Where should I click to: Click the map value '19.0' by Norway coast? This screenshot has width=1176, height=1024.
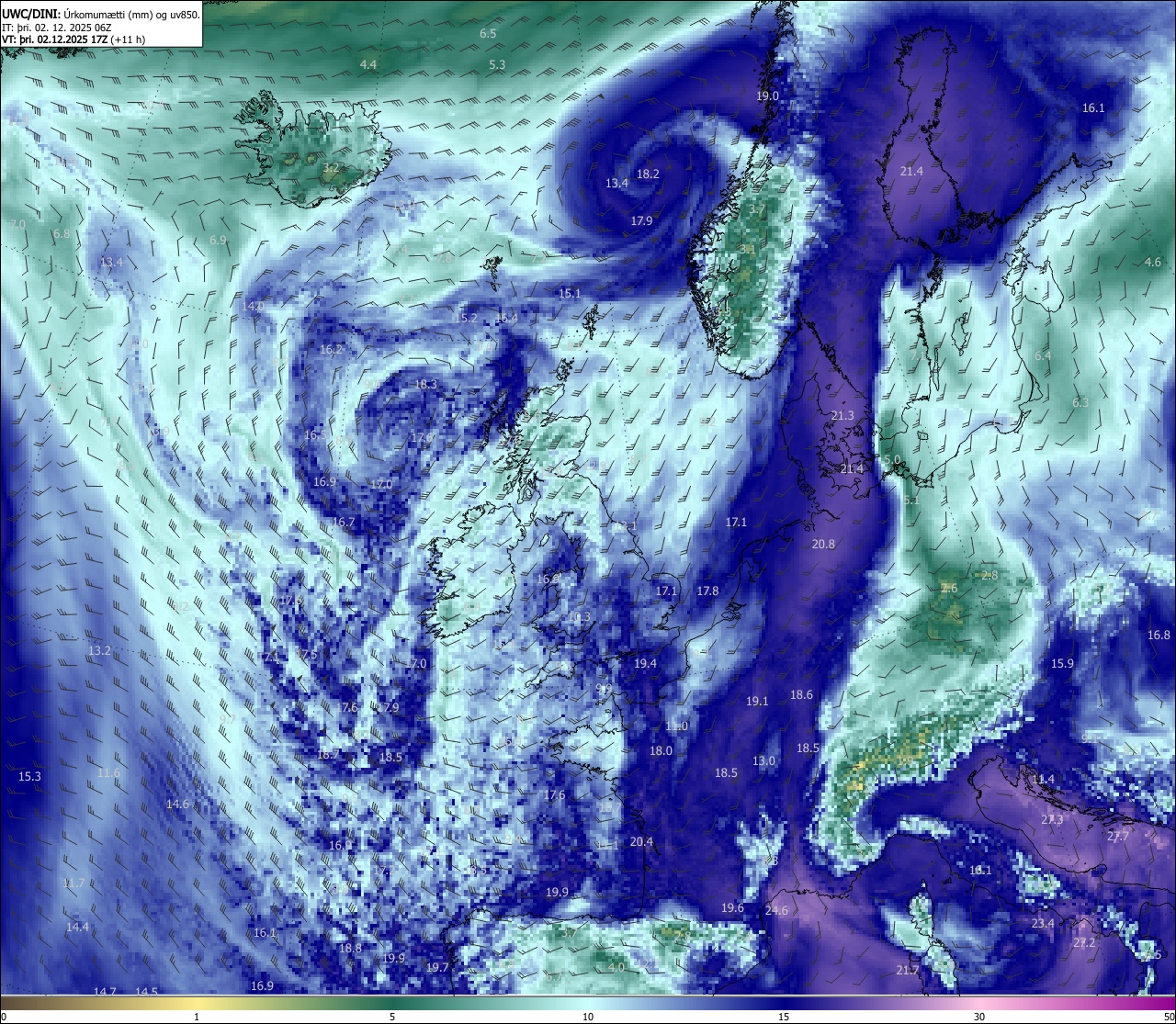coord(767,96)
